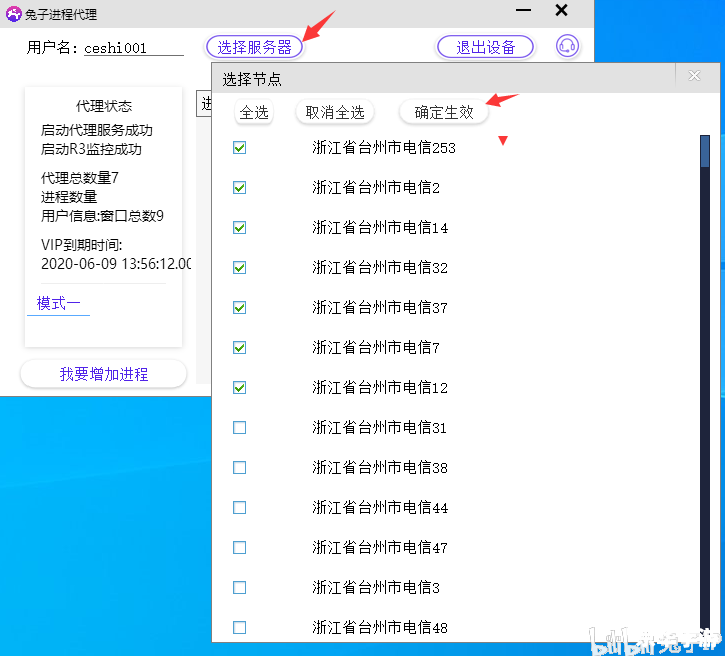Tick the checkbox for 浙江省台州市电信3

240,588
